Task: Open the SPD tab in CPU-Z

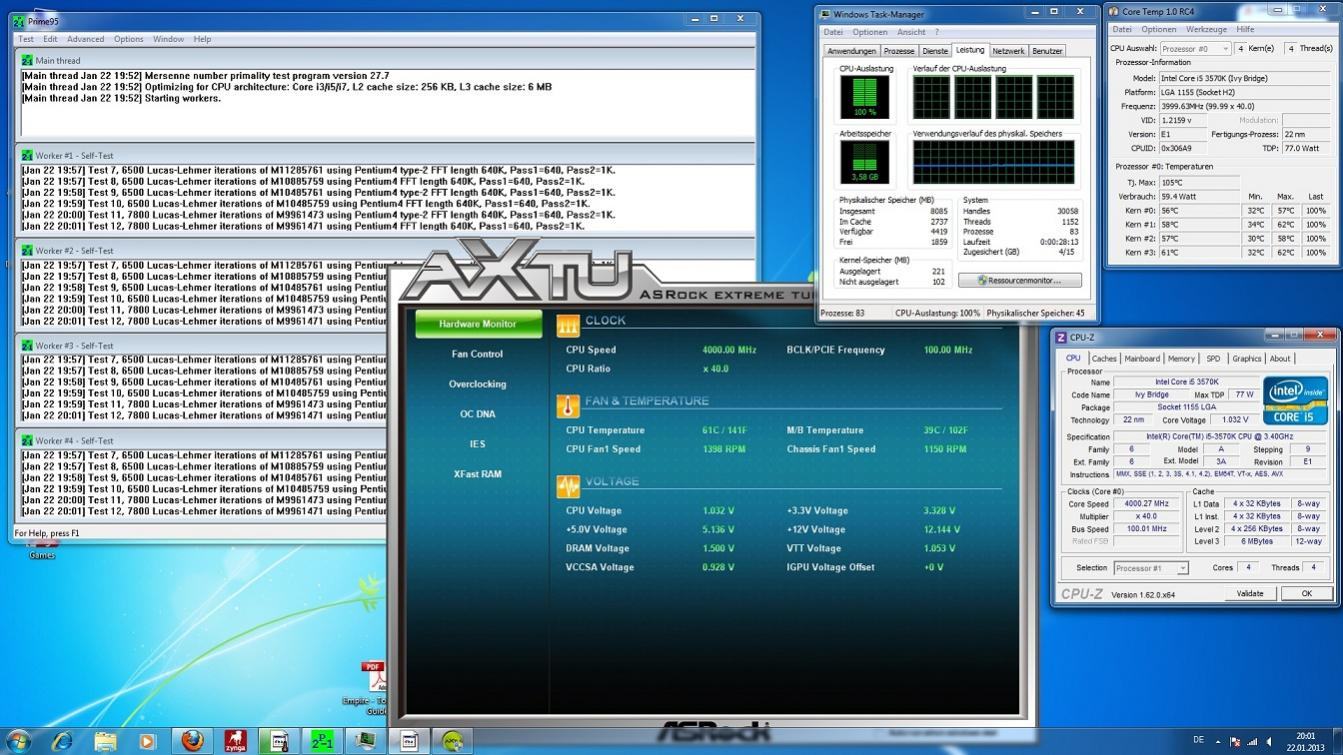Action: click(1213, 358)
